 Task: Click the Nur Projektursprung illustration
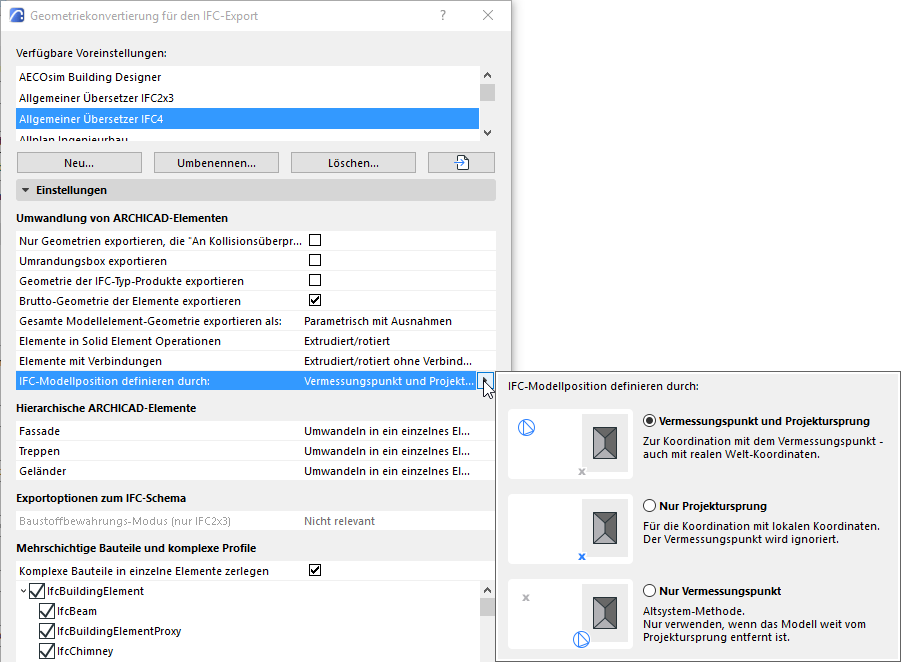[x=570, y=529]
